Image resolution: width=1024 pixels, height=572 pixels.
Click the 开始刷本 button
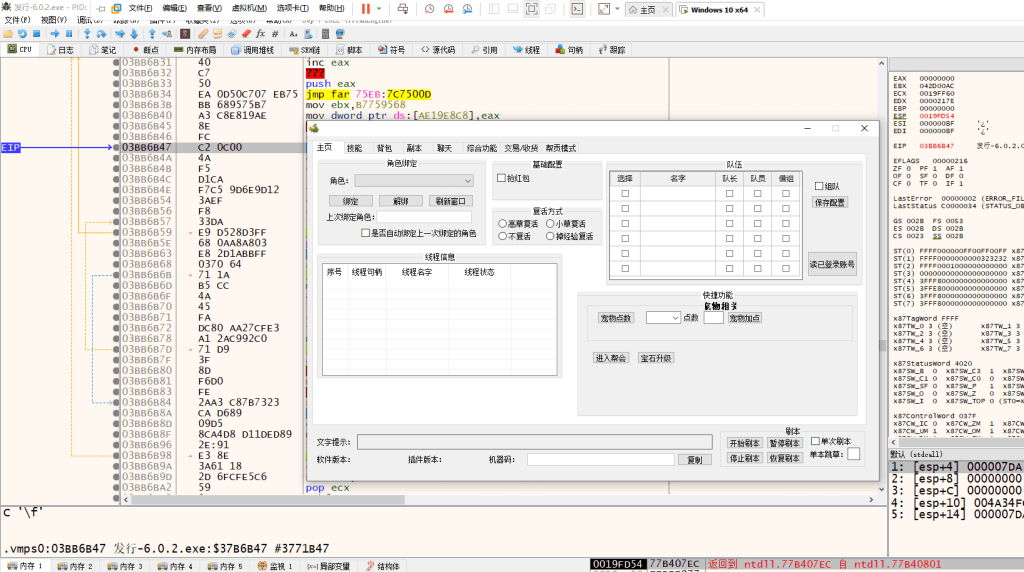744,443
